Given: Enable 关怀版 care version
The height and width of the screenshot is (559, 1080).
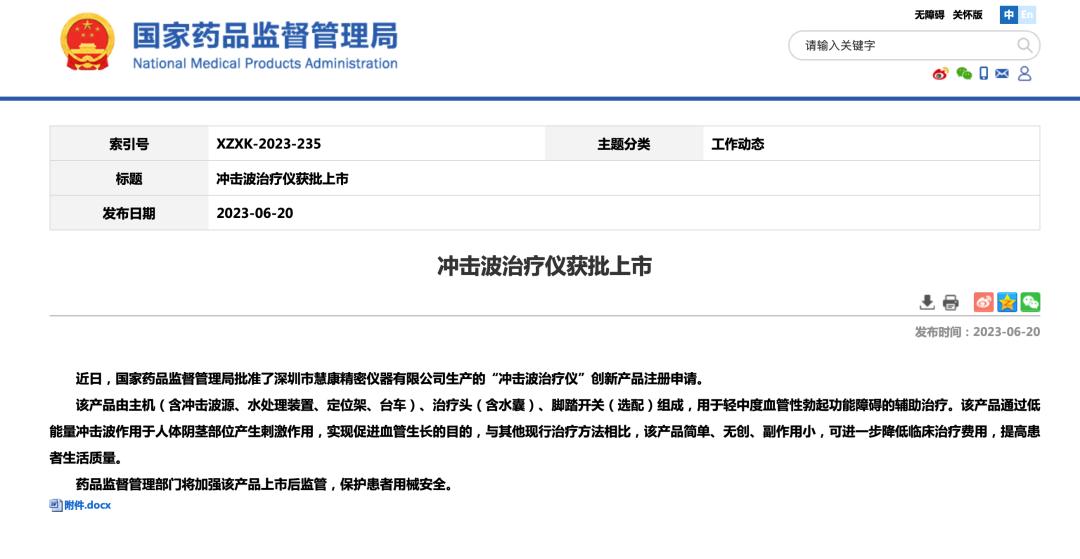Looking at the screenshot, I should pyautogui.click(x=968, y=15).
